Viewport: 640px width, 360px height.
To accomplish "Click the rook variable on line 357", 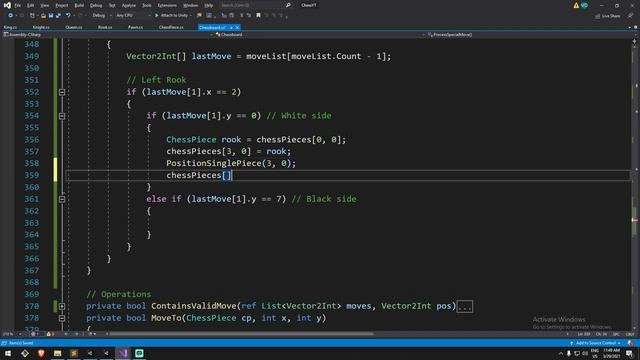I will (x=276, y=151).
